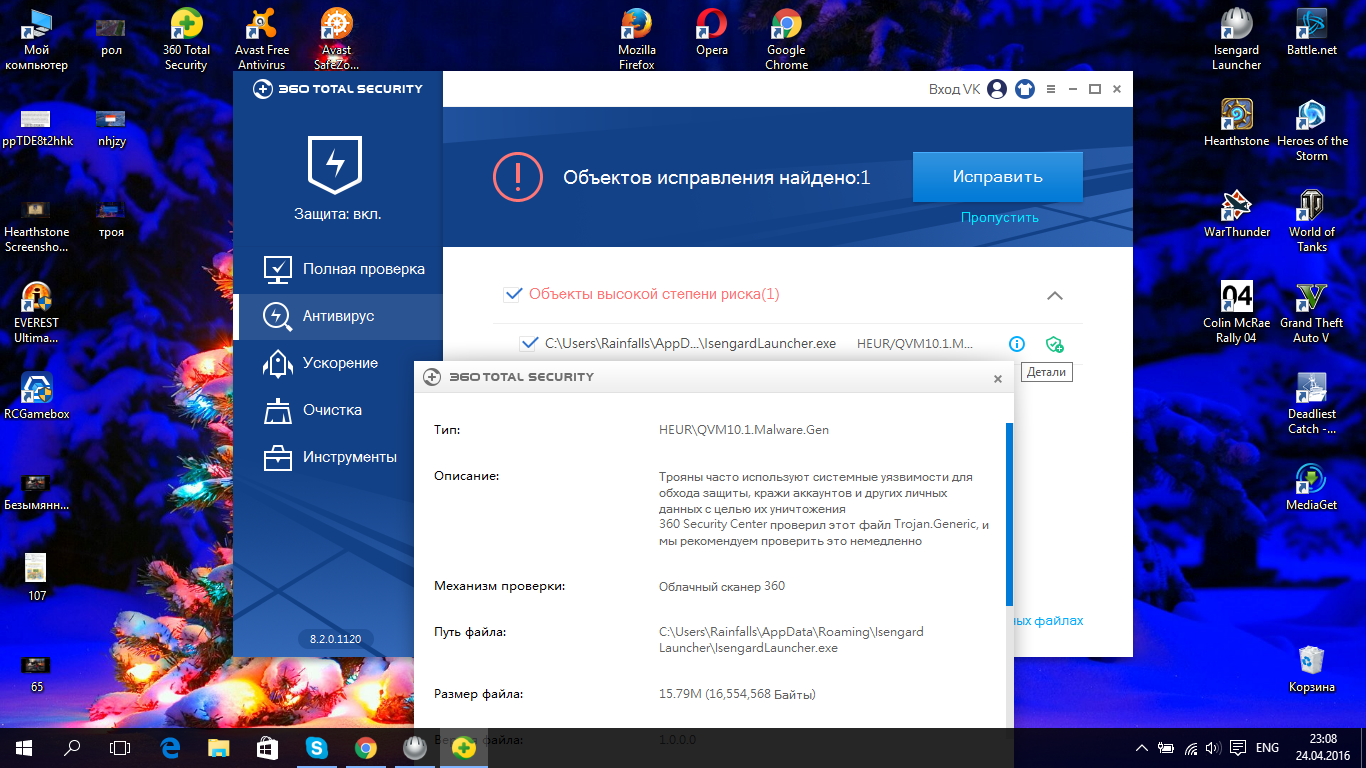Screen dimensions: 1366x768
Task: Open the volume speaker tray icon
Action: 1212,748
